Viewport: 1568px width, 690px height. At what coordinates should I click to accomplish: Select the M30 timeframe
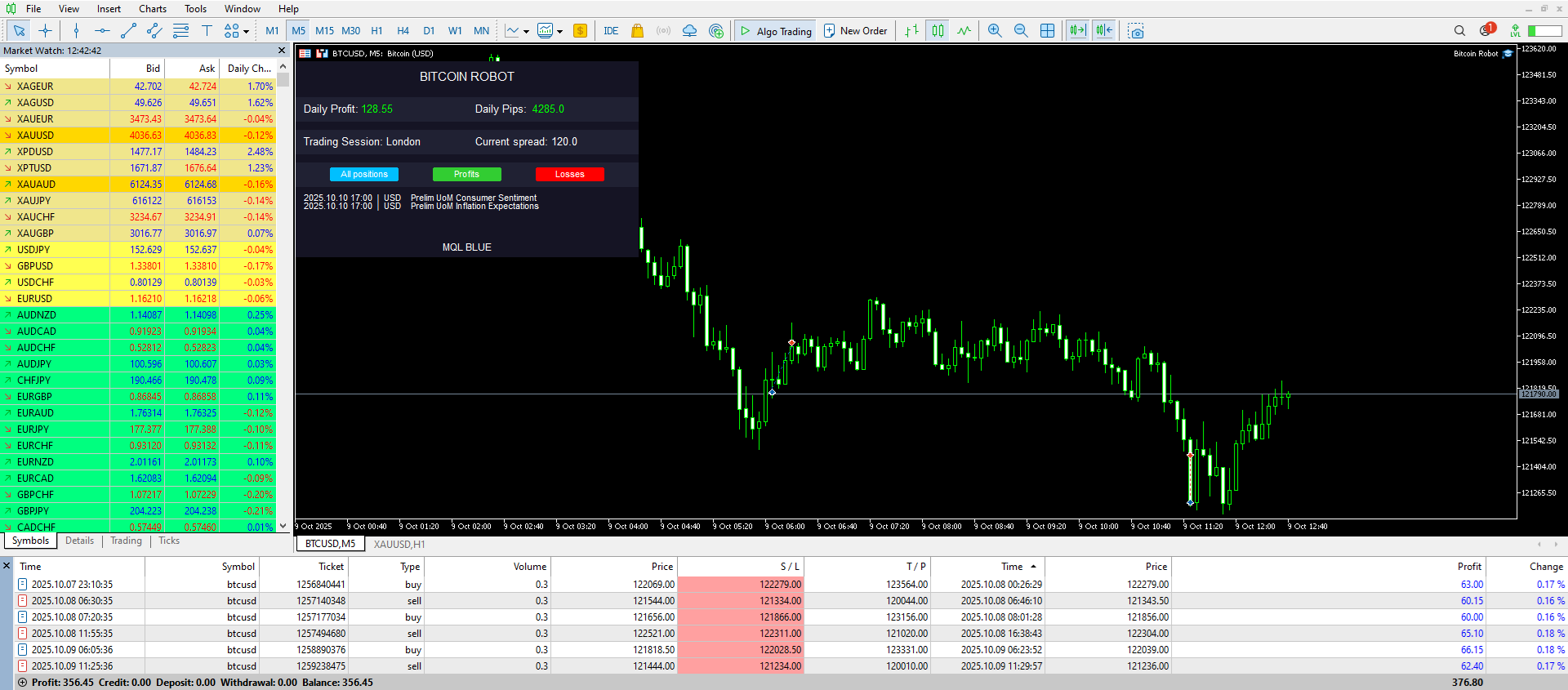350,31
